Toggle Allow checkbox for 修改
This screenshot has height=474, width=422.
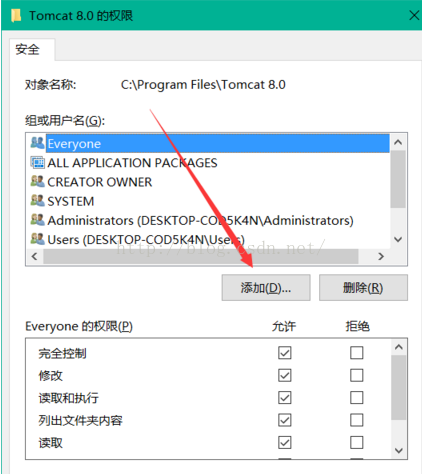(x=285, y=375)
